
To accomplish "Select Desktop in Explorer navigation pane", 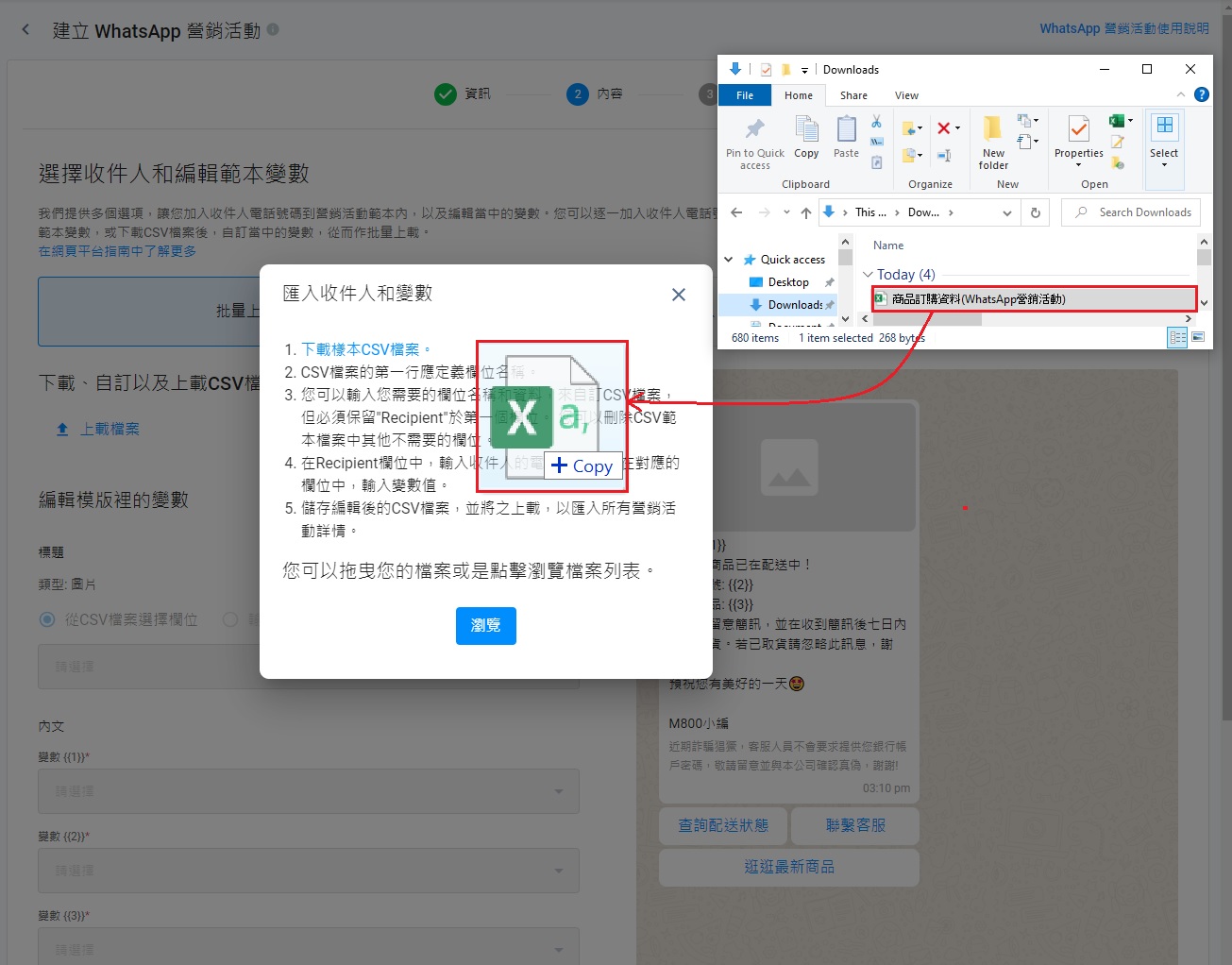I will [x=788, y=282].
